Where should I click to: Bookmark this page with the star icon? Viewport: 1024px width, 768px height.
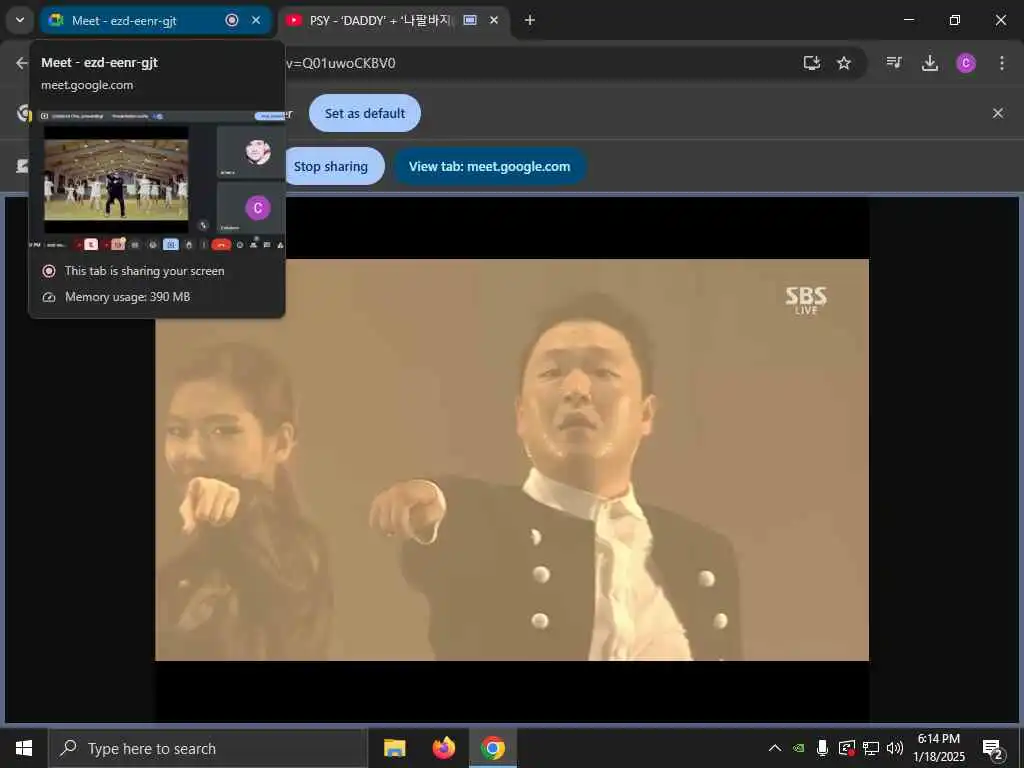[844, 63]
